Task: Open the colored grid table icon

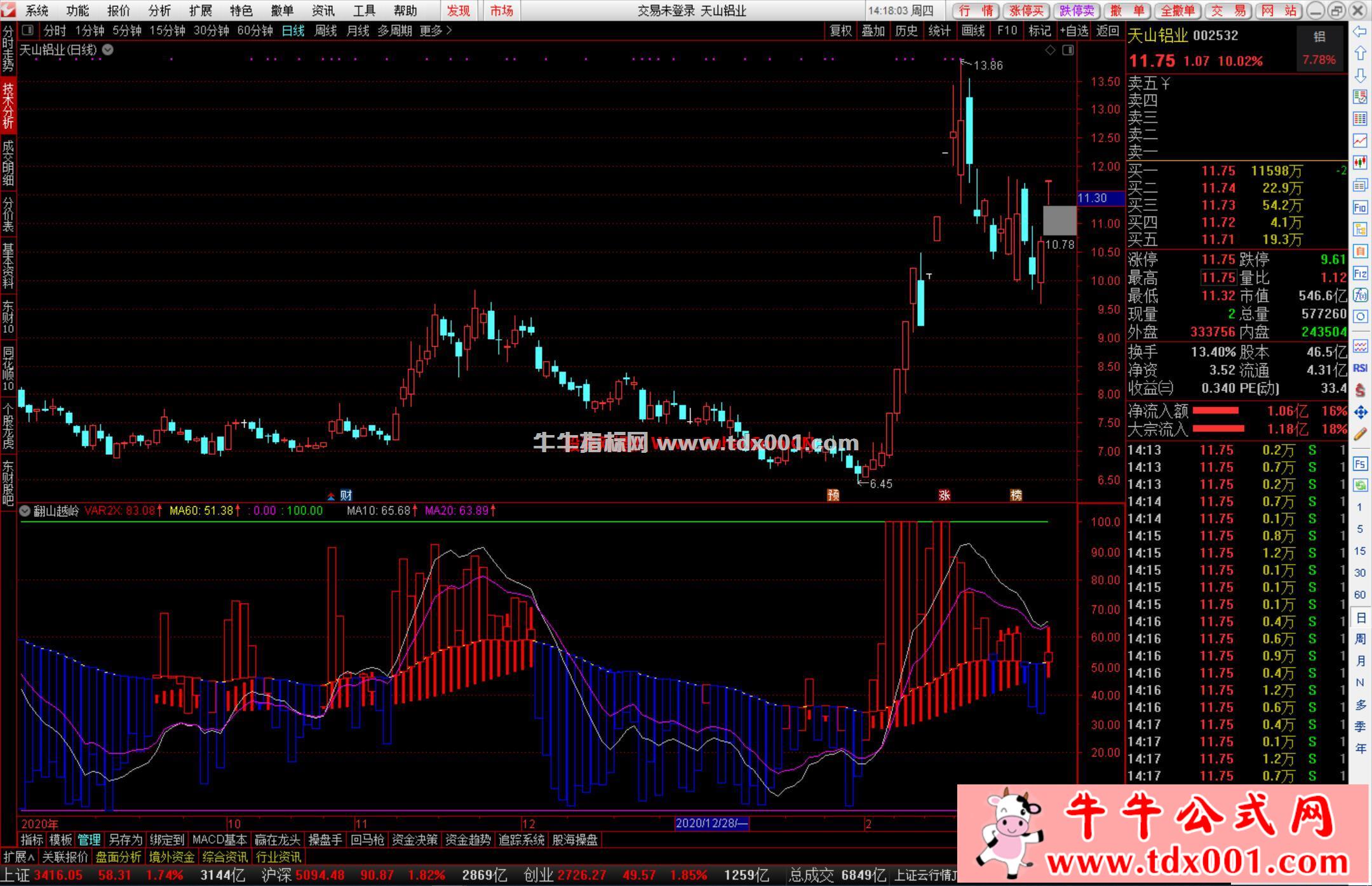Action: [1360, 119]
